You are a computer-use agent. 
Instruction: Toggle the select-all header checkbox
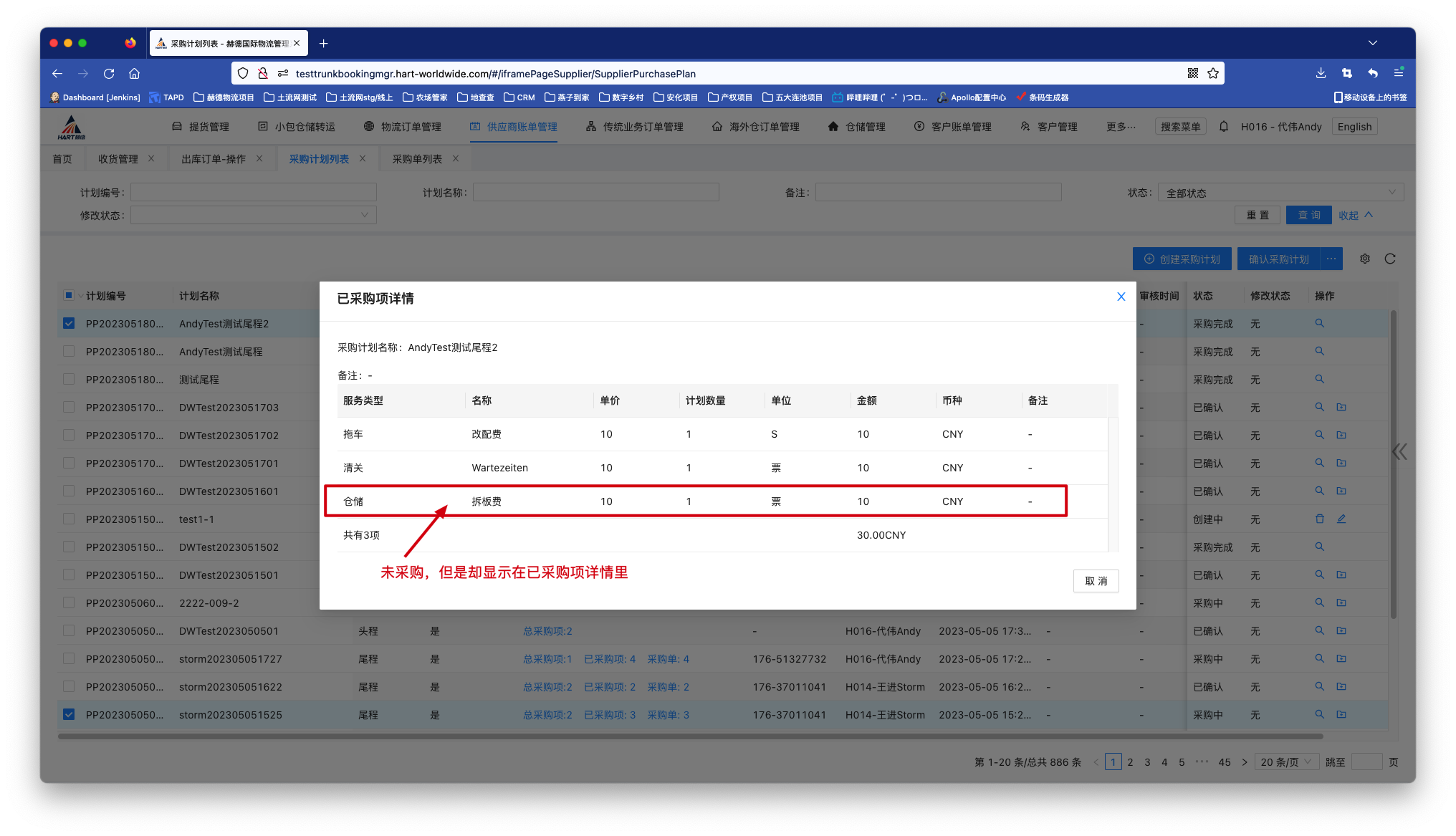(x=69, y=295)
